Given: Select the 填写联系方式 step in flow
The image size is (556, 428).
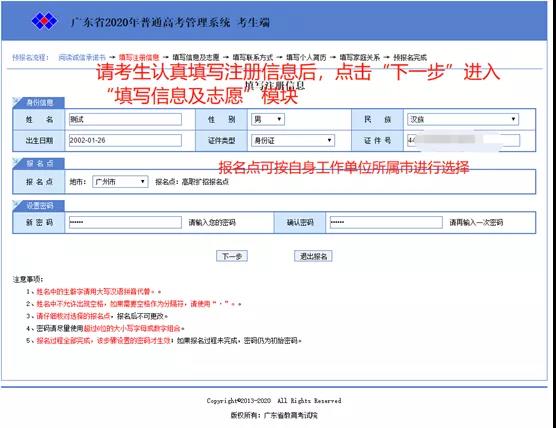Looking at the screenshot, I should (253, 57).
